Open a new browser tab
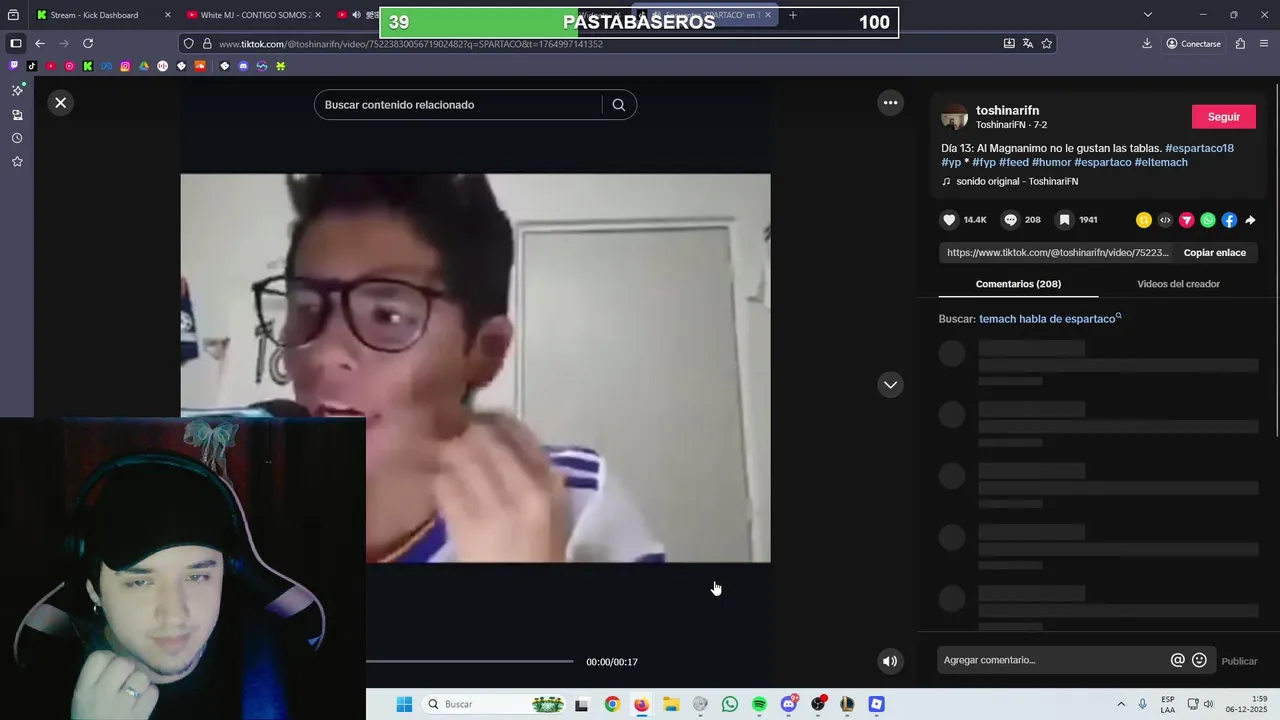This screenshot has width=1280, height=720. pyautogui.click(x=793, y=15)
